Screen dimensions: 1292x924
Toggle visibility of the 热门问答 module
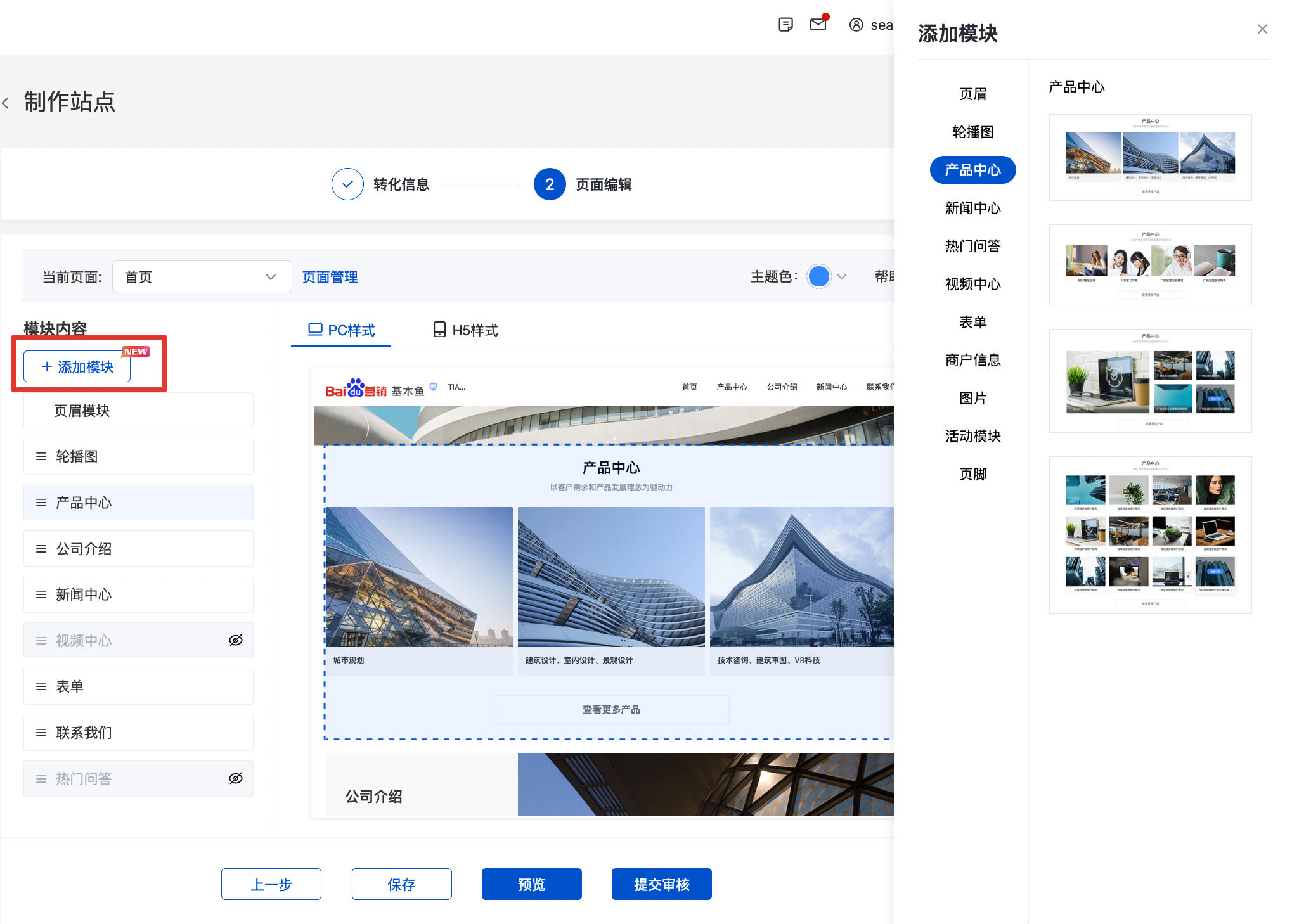pos(236,778)
